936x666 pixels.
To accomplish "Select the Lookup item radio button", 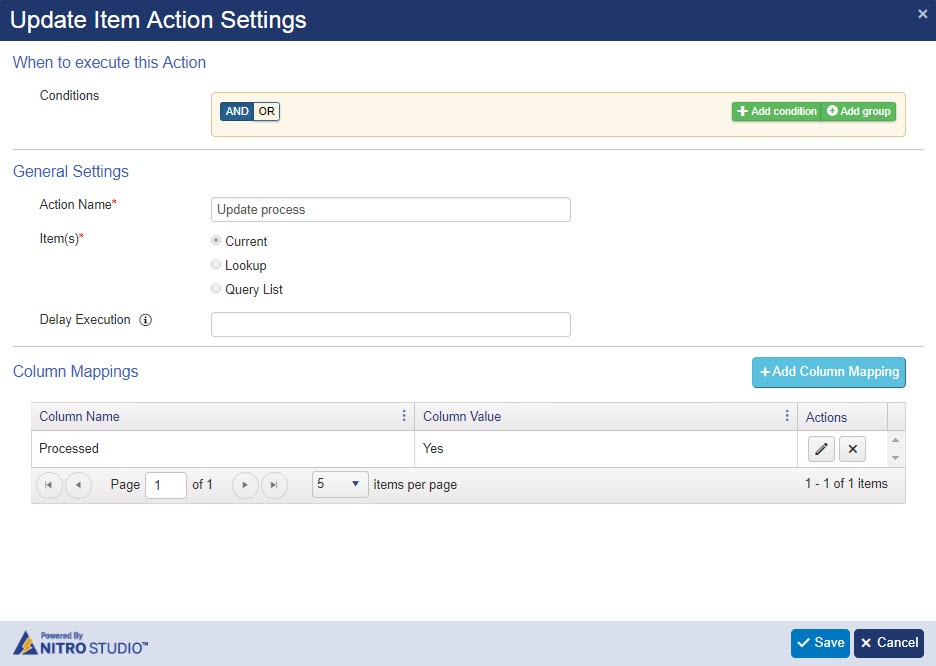I will tap(216, 264).
